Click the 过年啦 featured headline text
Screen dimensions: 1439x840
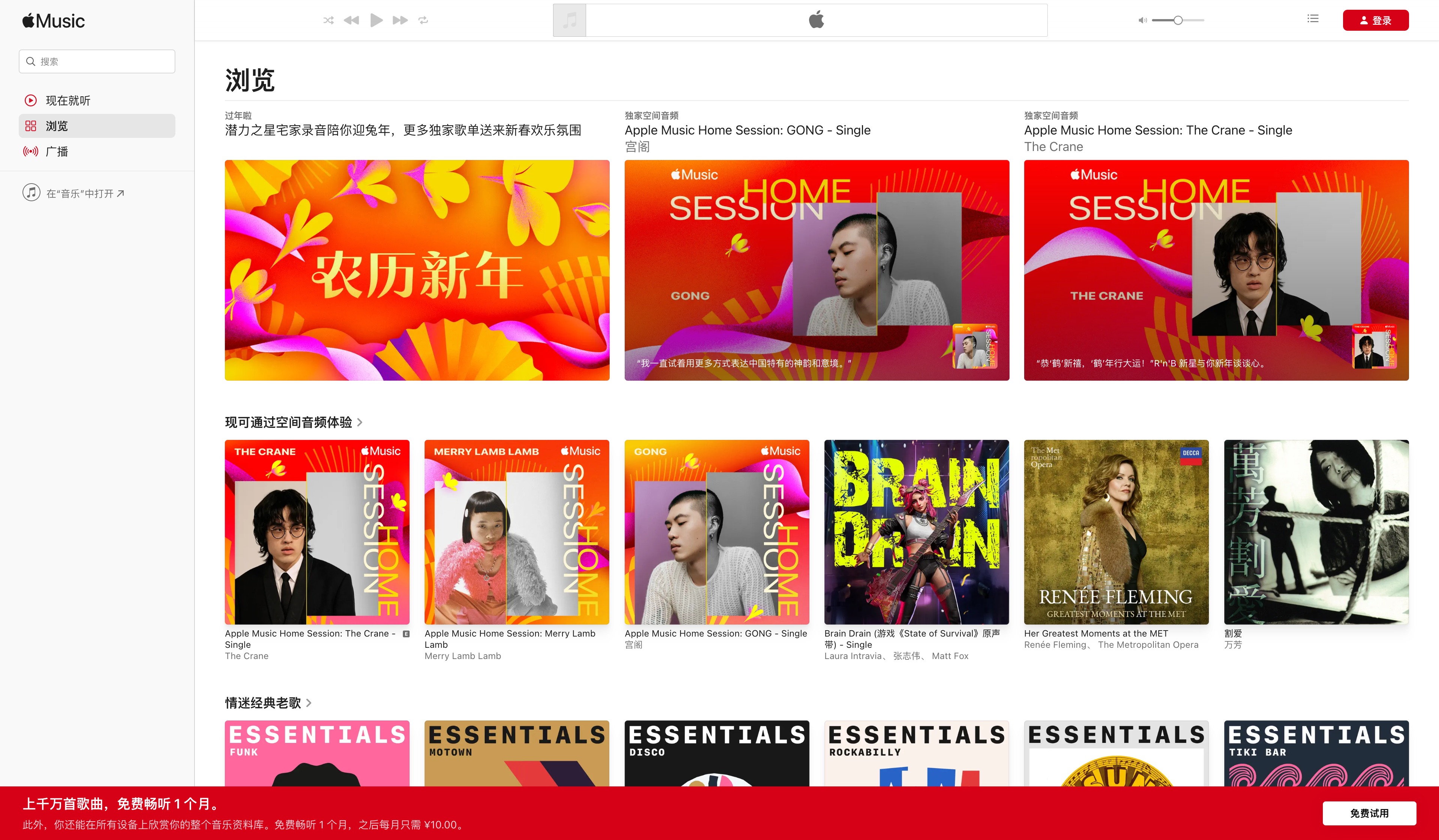click(238, 115)
